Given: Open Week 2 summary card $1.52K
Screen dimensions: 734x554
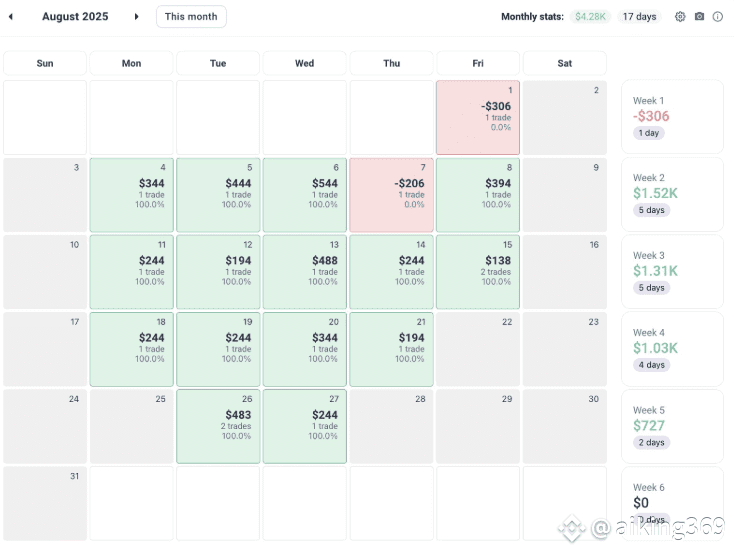Looking at the screenshot, I should (672, 195).
